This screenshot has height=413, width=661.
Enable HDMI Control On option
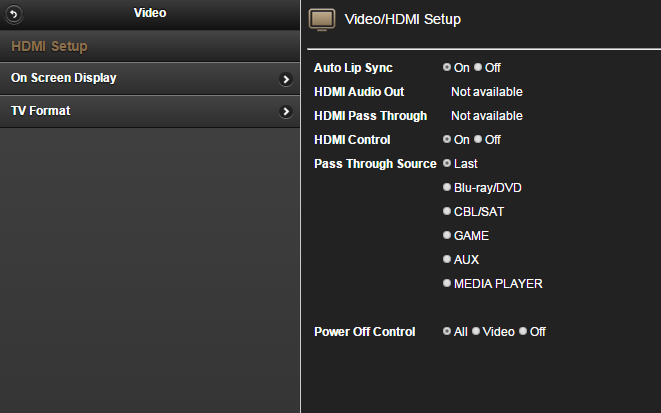coord(447,140)
